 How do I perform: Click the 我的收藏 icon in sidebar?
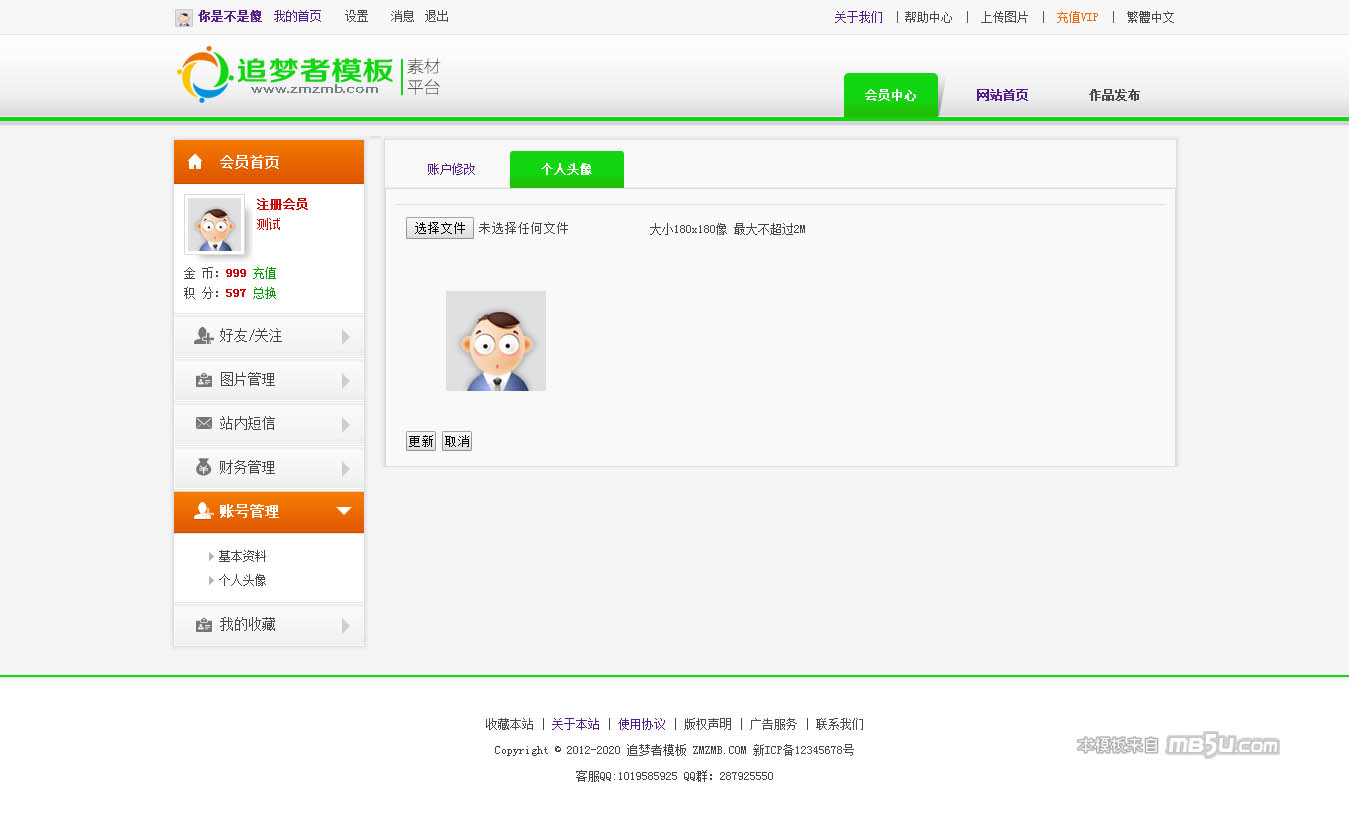[203, 625]
